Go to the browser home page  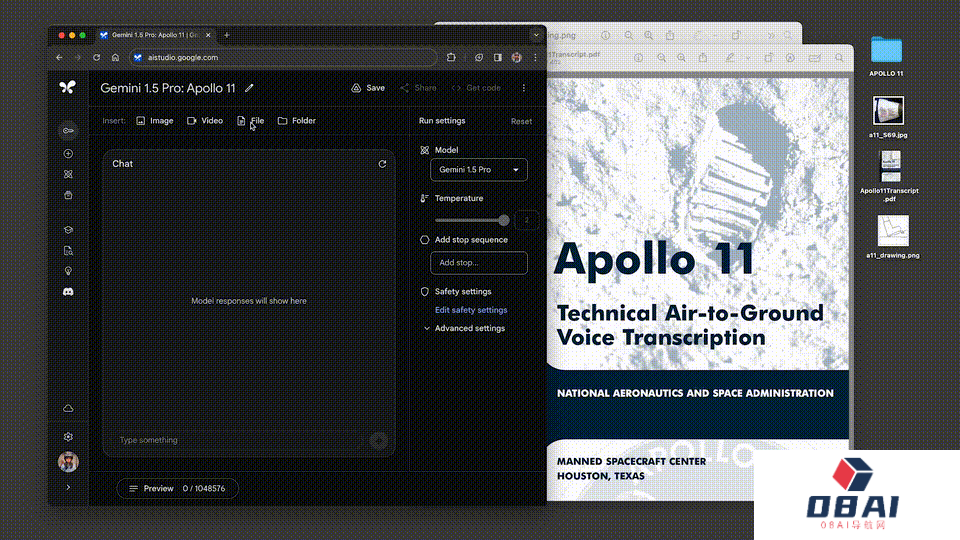(115, 58)
